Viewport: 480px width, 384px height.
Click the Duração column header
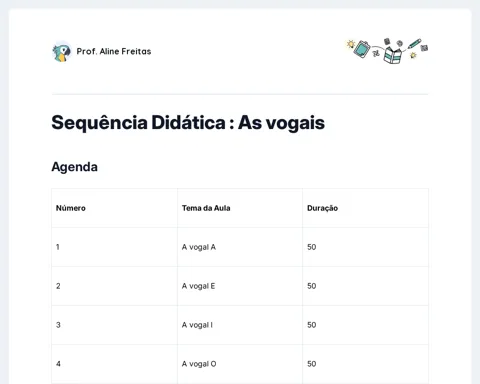click(x=365, y=208)
